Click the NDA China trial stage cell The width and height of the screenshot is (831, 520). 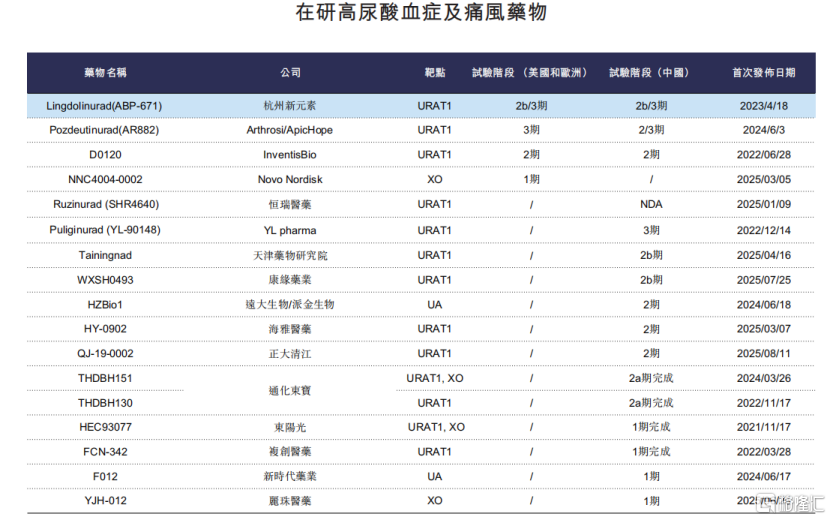651,205
